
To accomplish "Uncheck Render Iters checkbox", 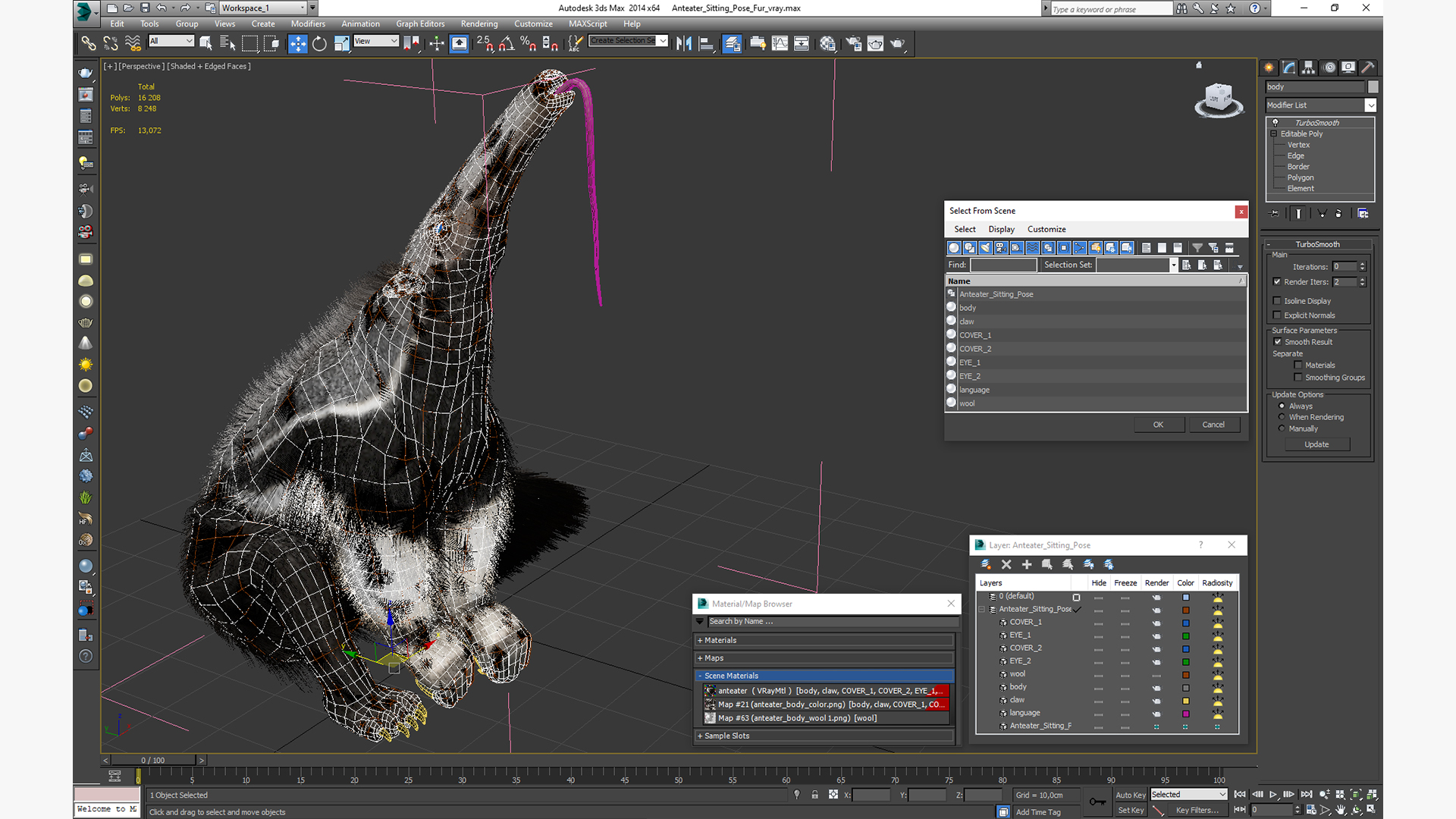I will coord(1277,282).
